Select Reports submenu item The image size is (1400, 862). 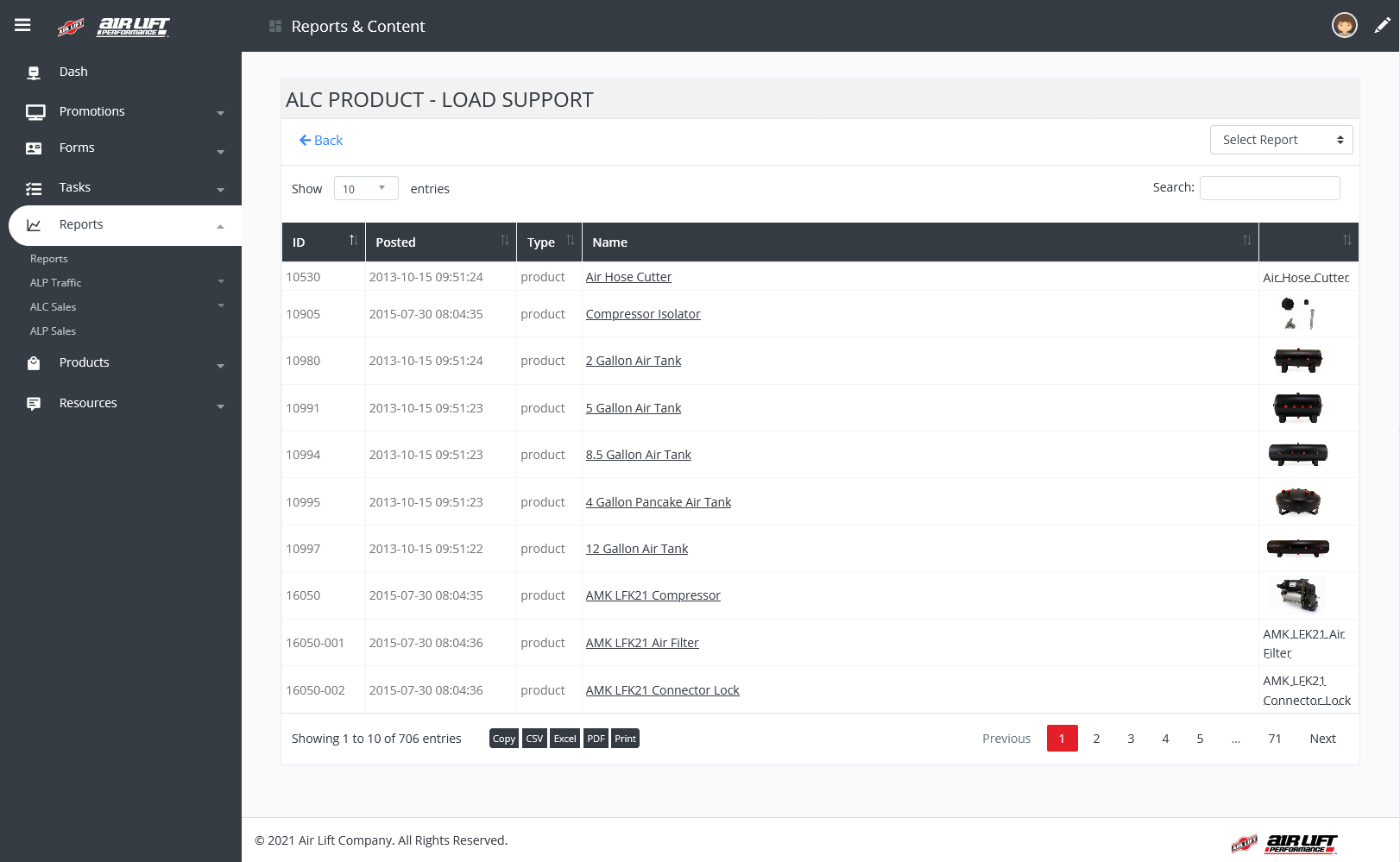[48, 259]
